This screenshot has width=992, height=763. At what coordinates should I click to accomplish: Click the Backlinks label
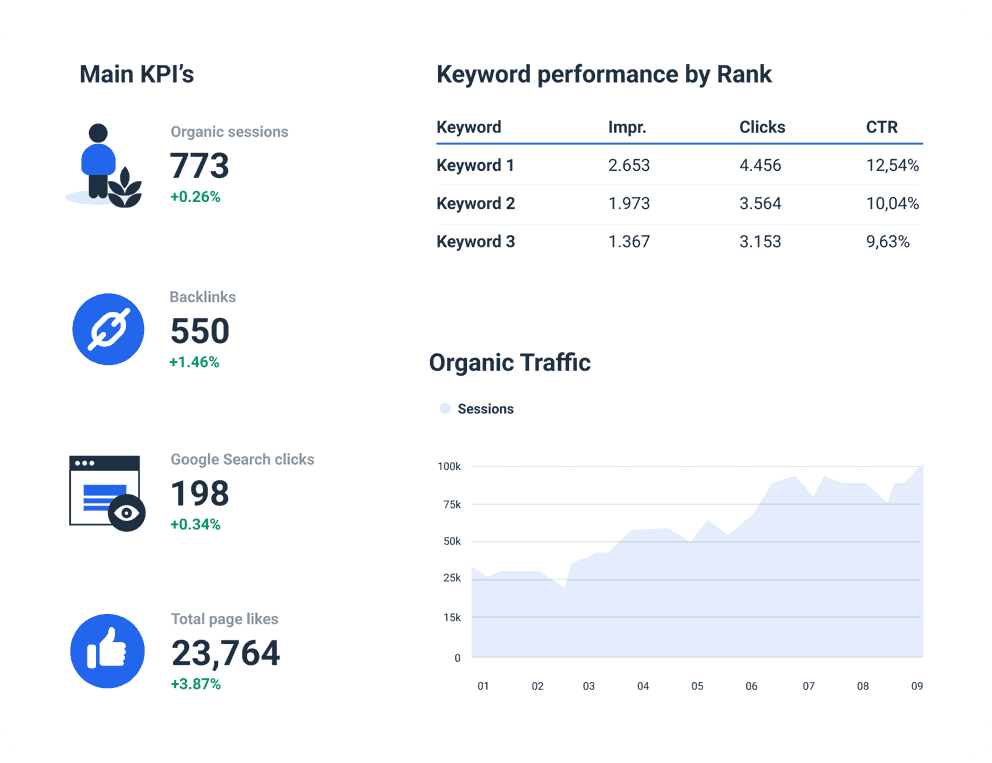[x=202, y=297]
